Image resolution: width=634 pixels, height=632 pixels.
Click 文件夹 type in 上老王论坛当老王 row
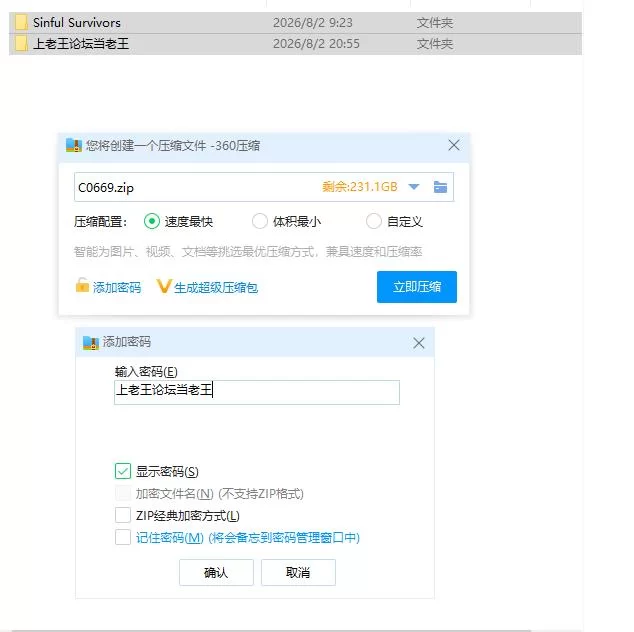click(435, 44)
